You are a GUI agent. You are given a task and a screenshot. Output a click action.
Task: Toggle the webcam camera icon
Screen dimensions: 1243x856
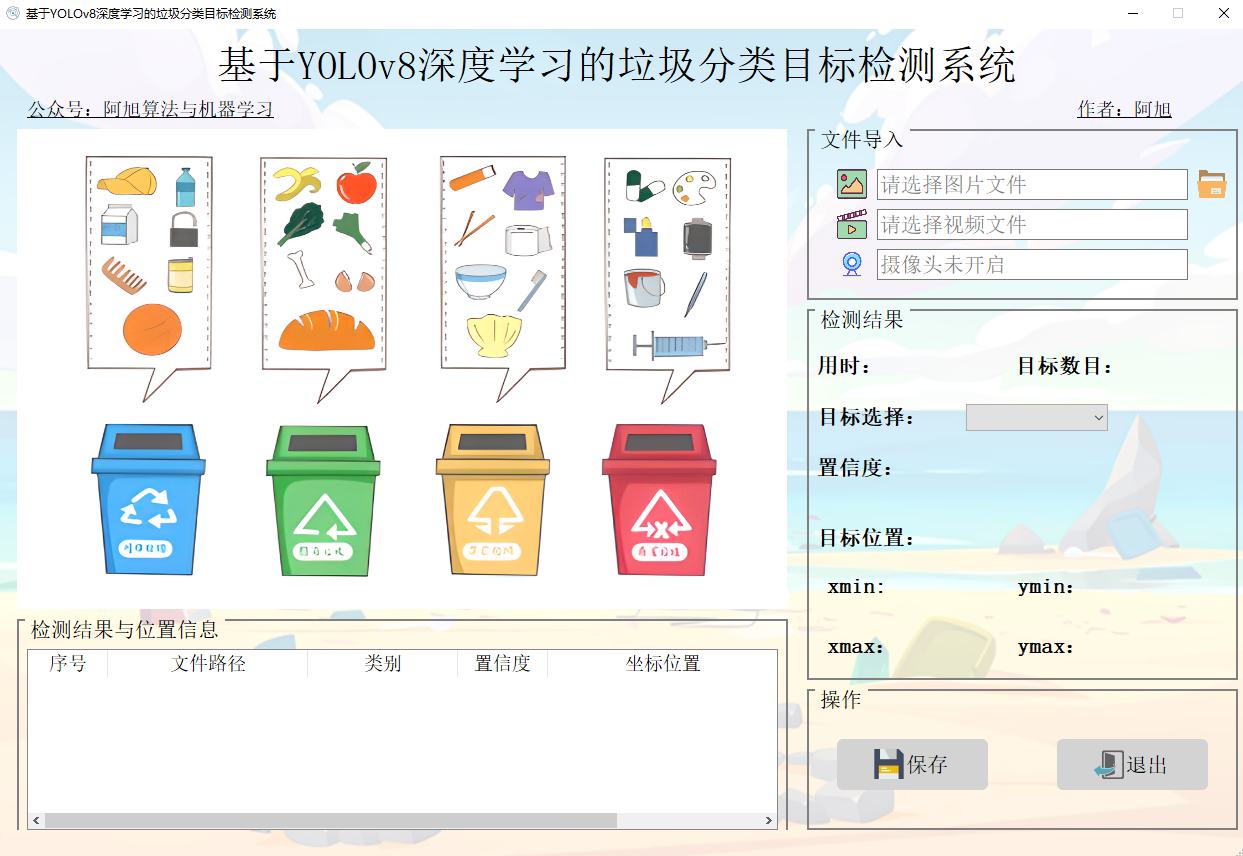pyautogui.click(x=852, y=264)
